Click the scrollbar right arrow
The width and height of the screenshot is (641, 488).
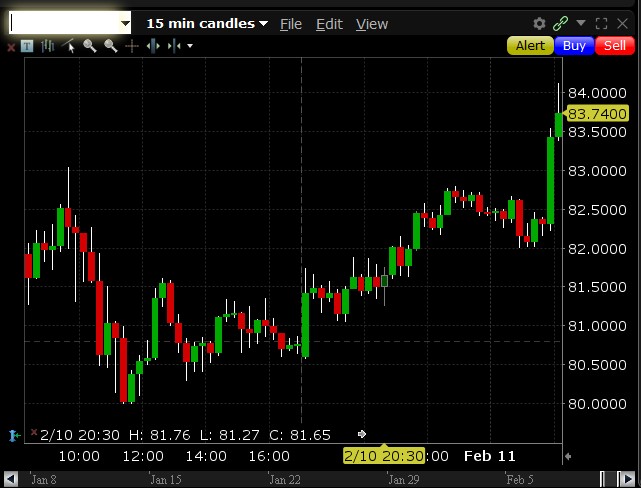pos(626,479)
